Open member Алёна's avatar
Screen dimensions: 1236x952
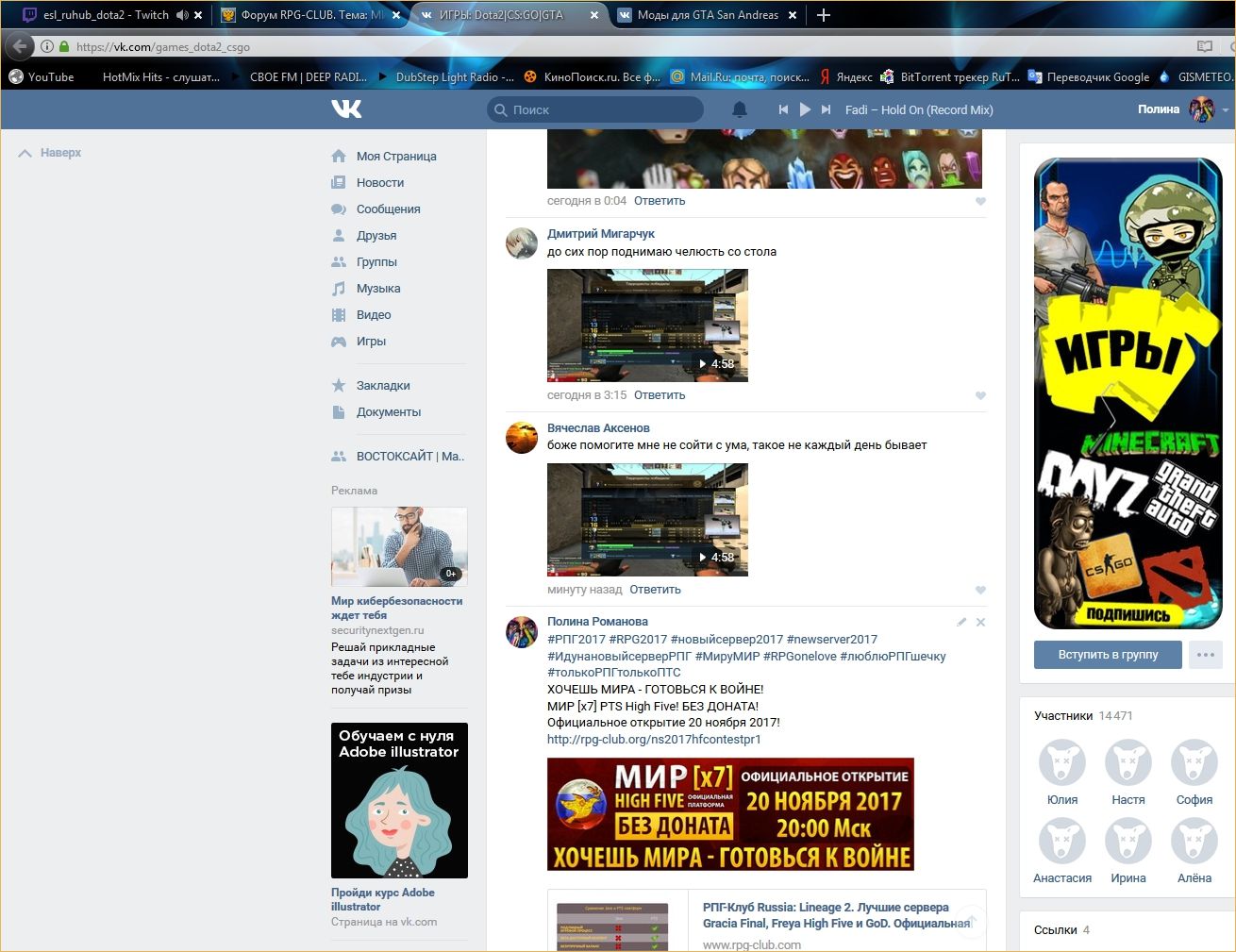coord(1194,842)
